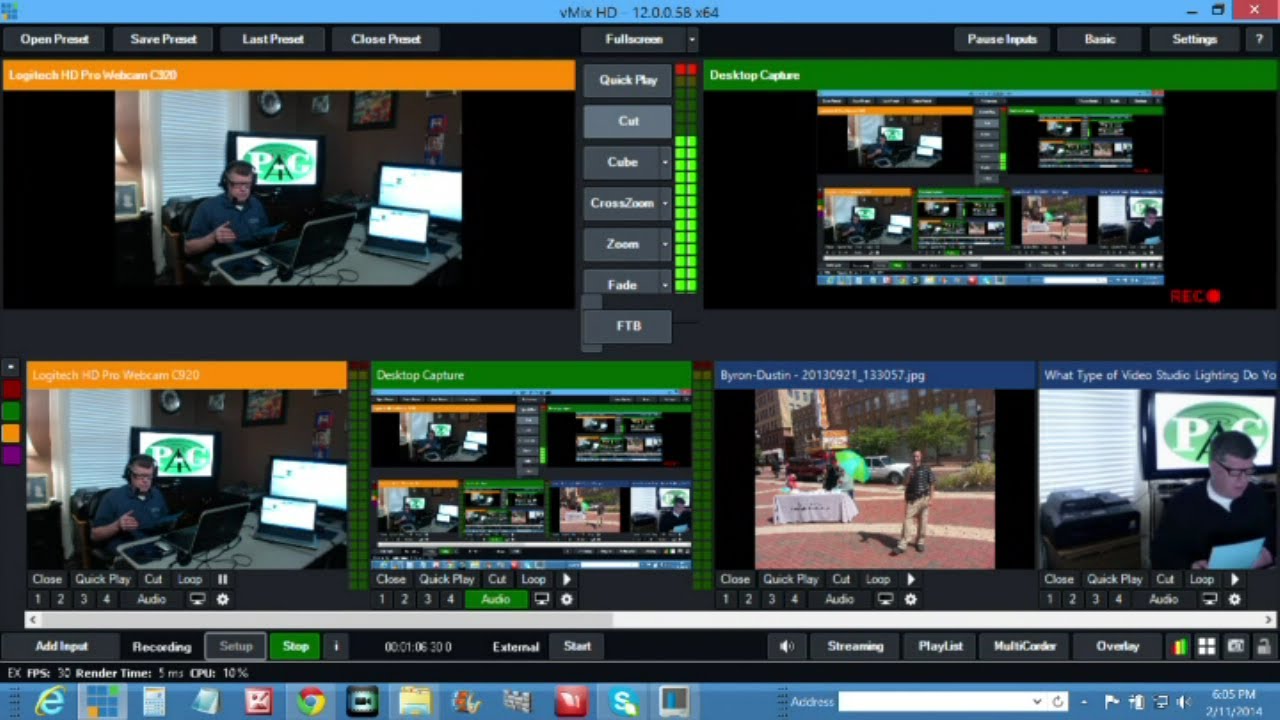
Task: Show the audio meter color bars icon
Action: click(x=1180, y=646)
